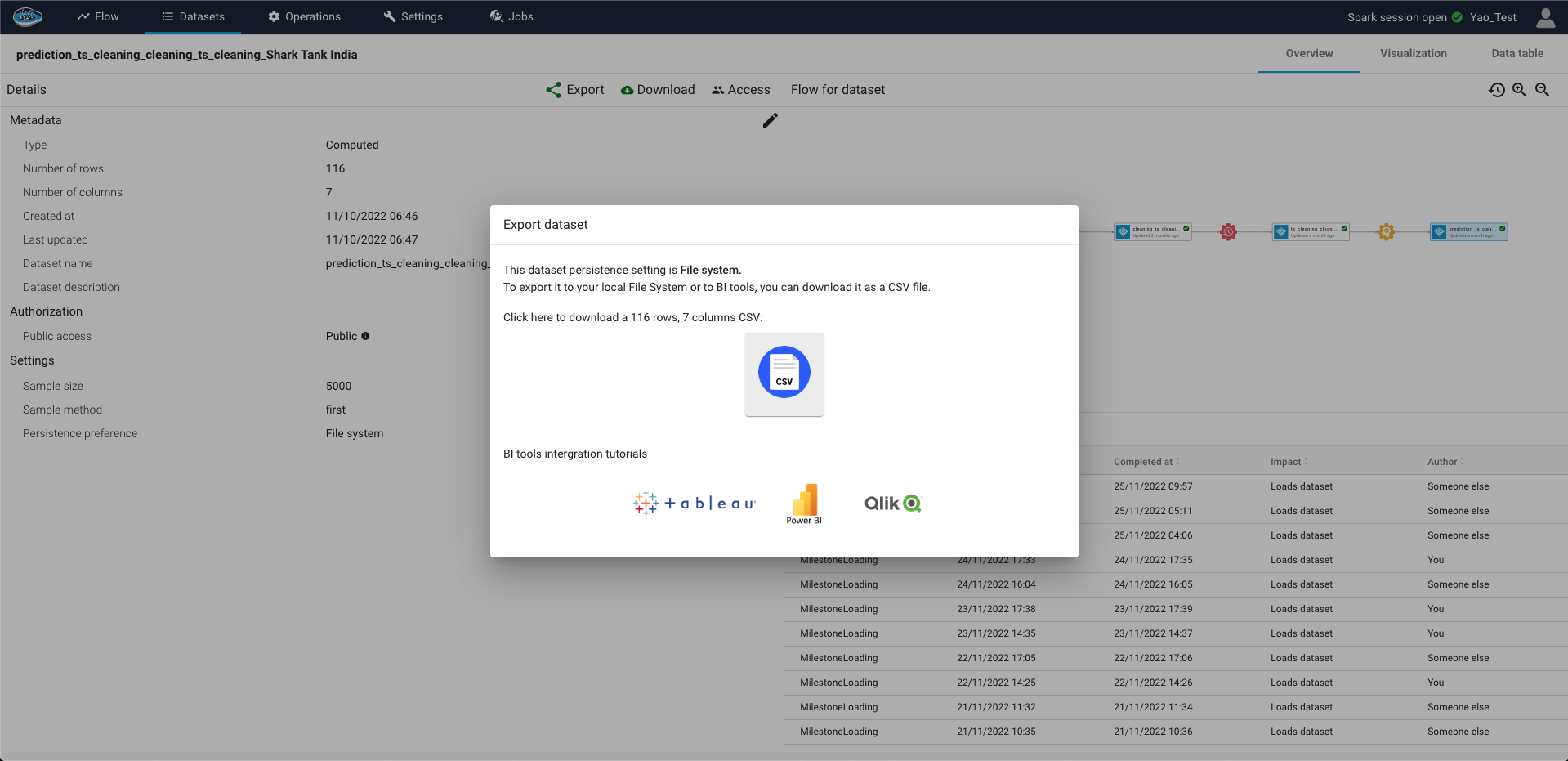Select the yellow prediction gear node
Image resolution: width=1568 pixels, height=761 pixels.
coord(1386,232)
